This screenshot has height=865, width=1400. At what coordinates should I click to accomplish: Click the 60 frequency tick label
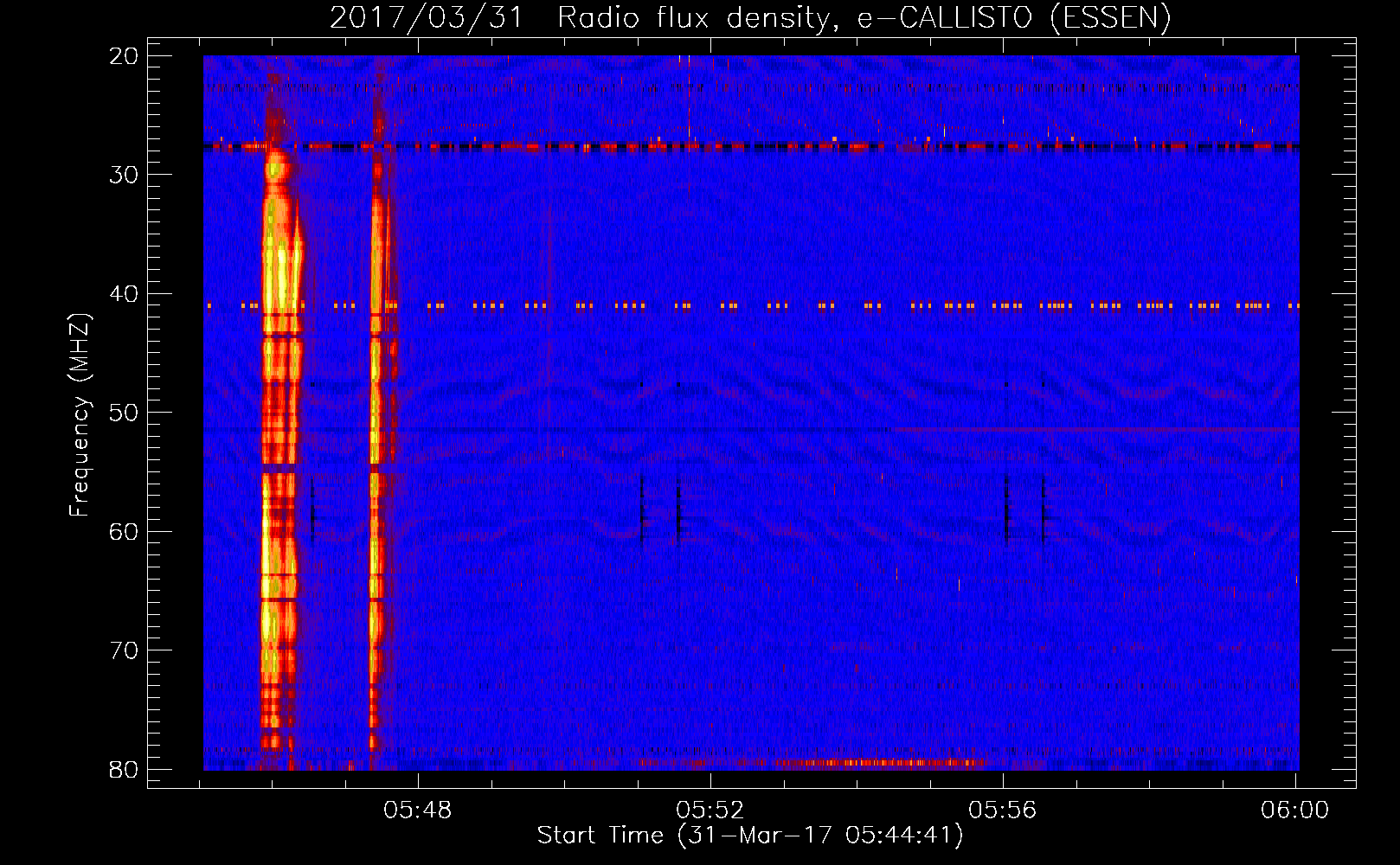point(124,531)
